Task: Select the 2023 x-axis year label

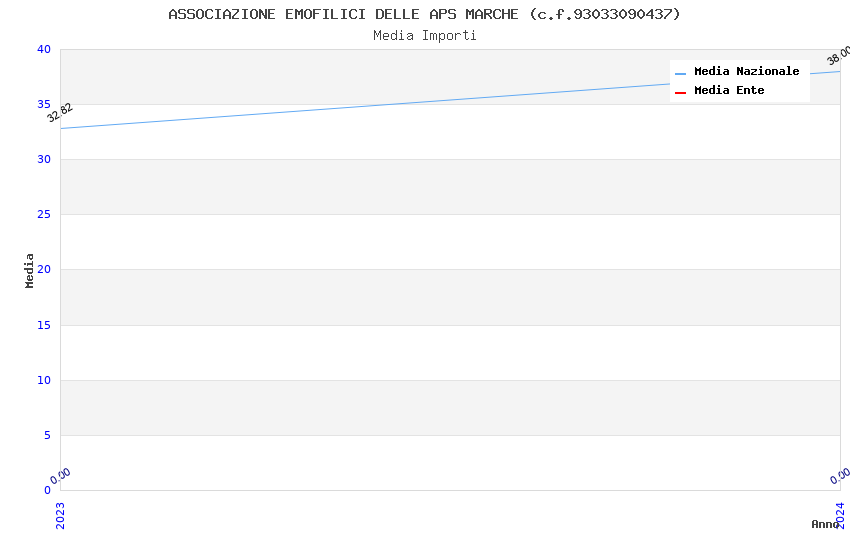Action: 60,515
